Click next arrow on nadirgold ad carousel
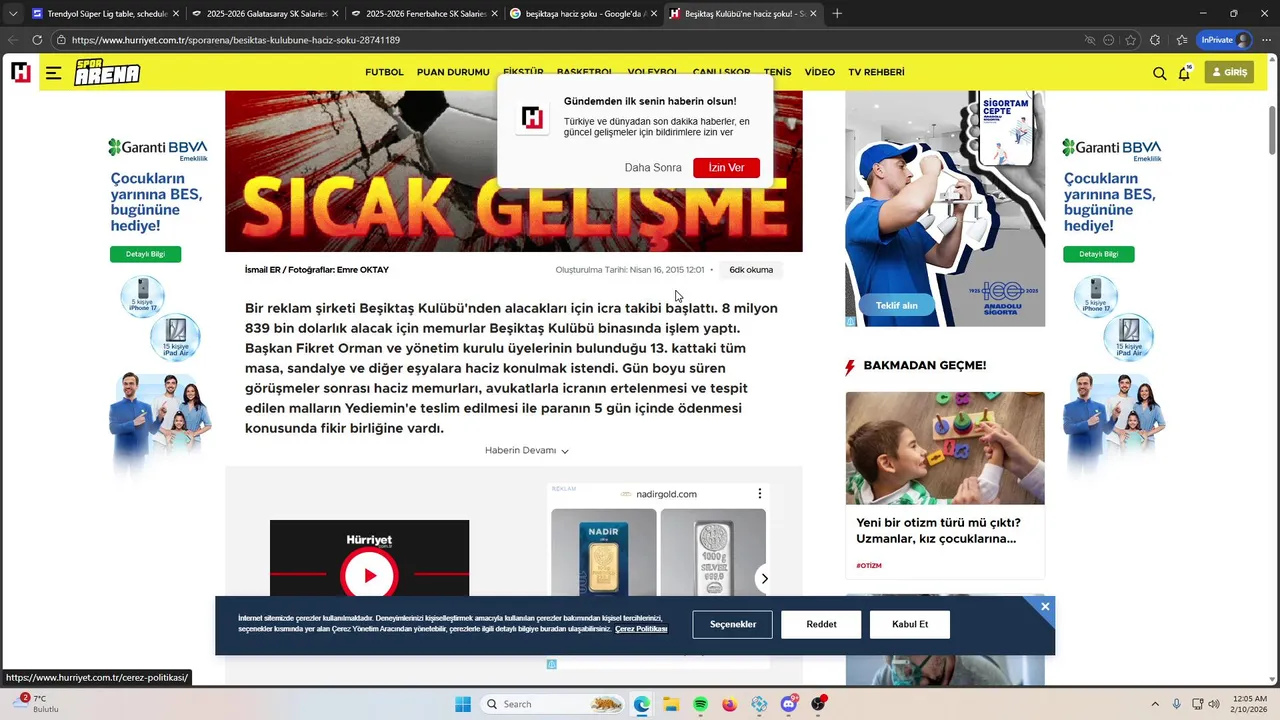This screenshot has width=1280, height=720. click(x=764, y=578)
